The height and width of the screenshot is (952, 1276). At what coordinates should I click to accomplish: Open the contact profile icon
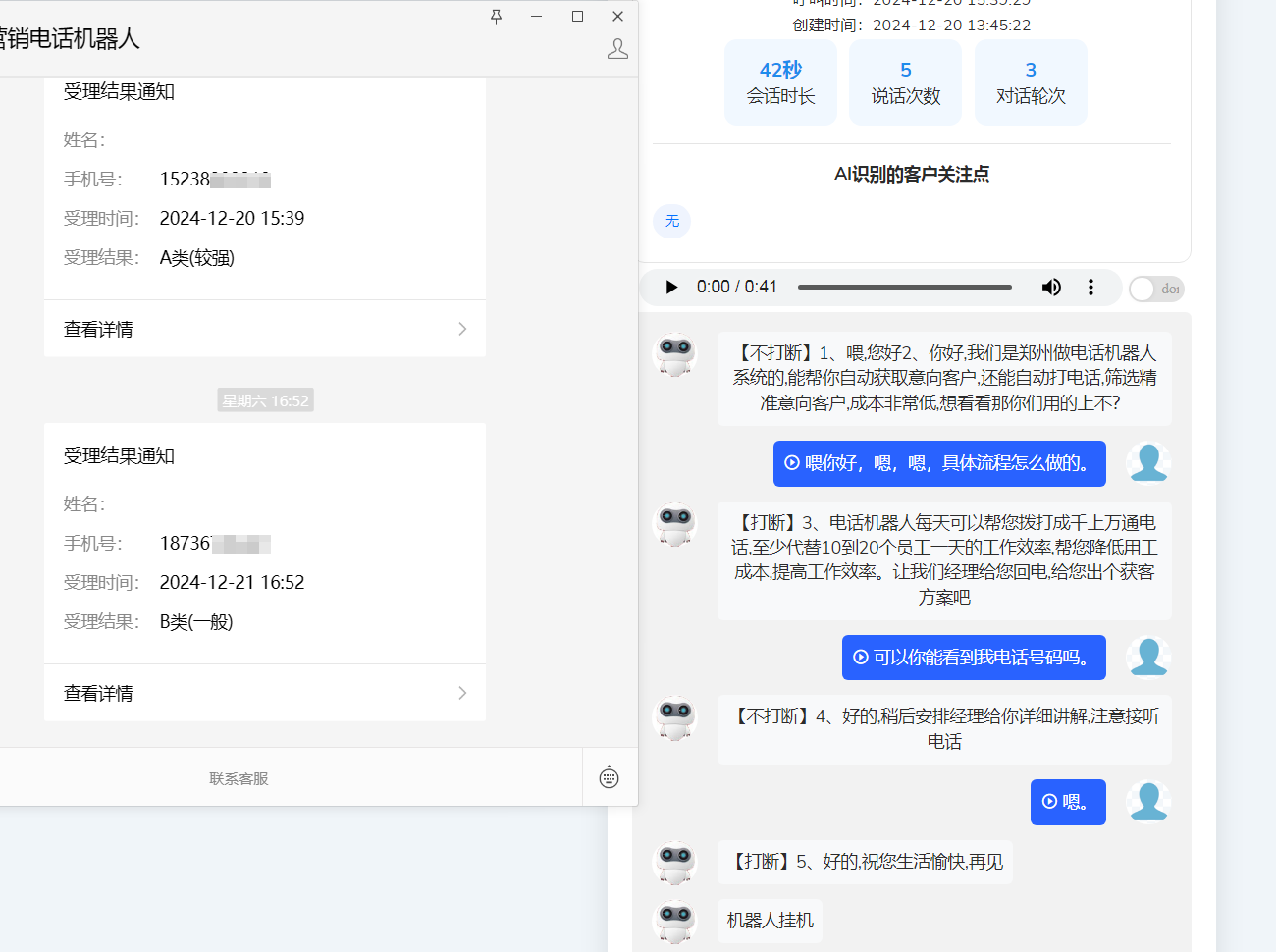pos(617,49)
